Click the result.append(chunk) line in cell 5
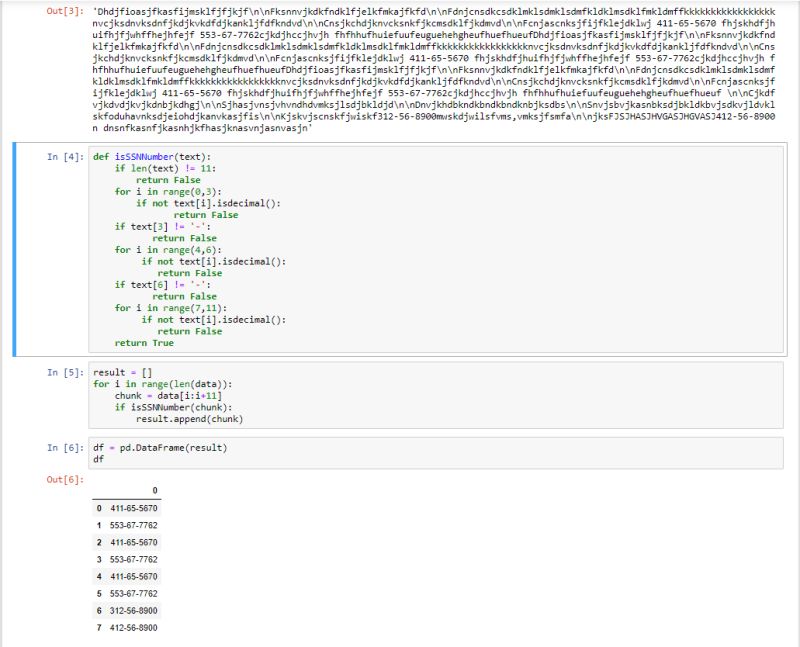 point(190,418)
